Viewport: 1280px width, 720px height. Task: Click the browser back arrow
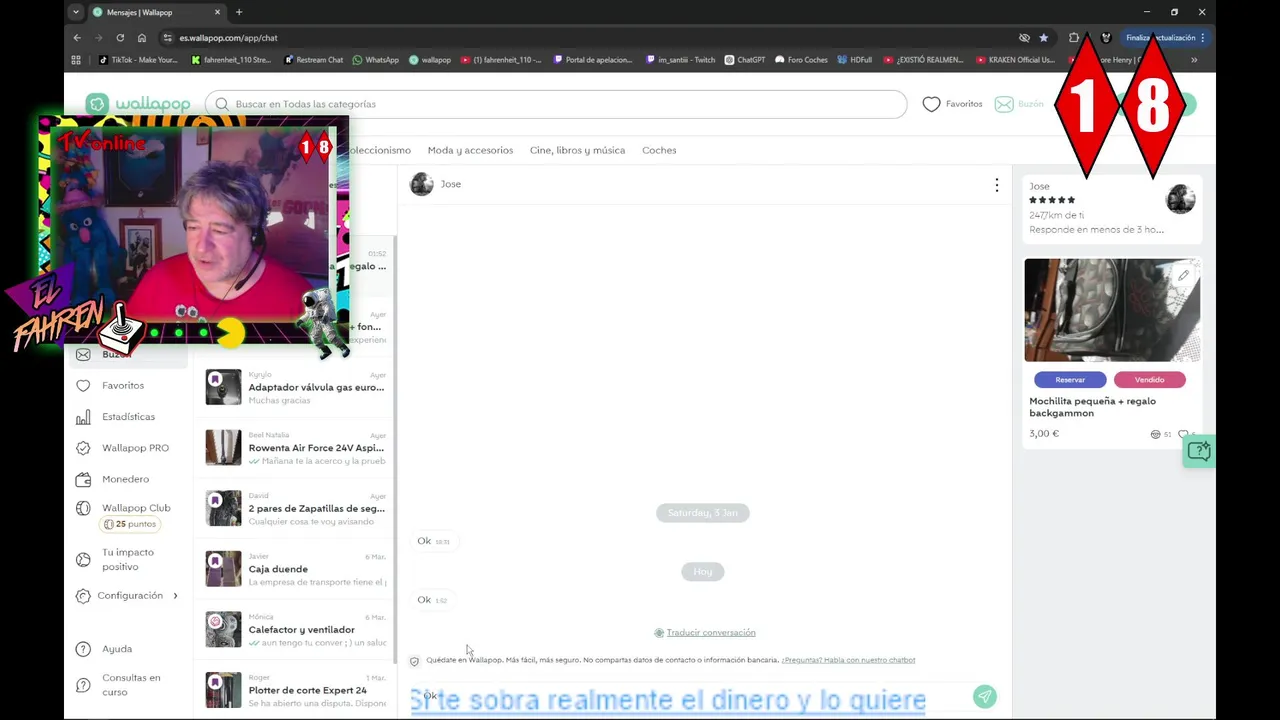(77, 38)
